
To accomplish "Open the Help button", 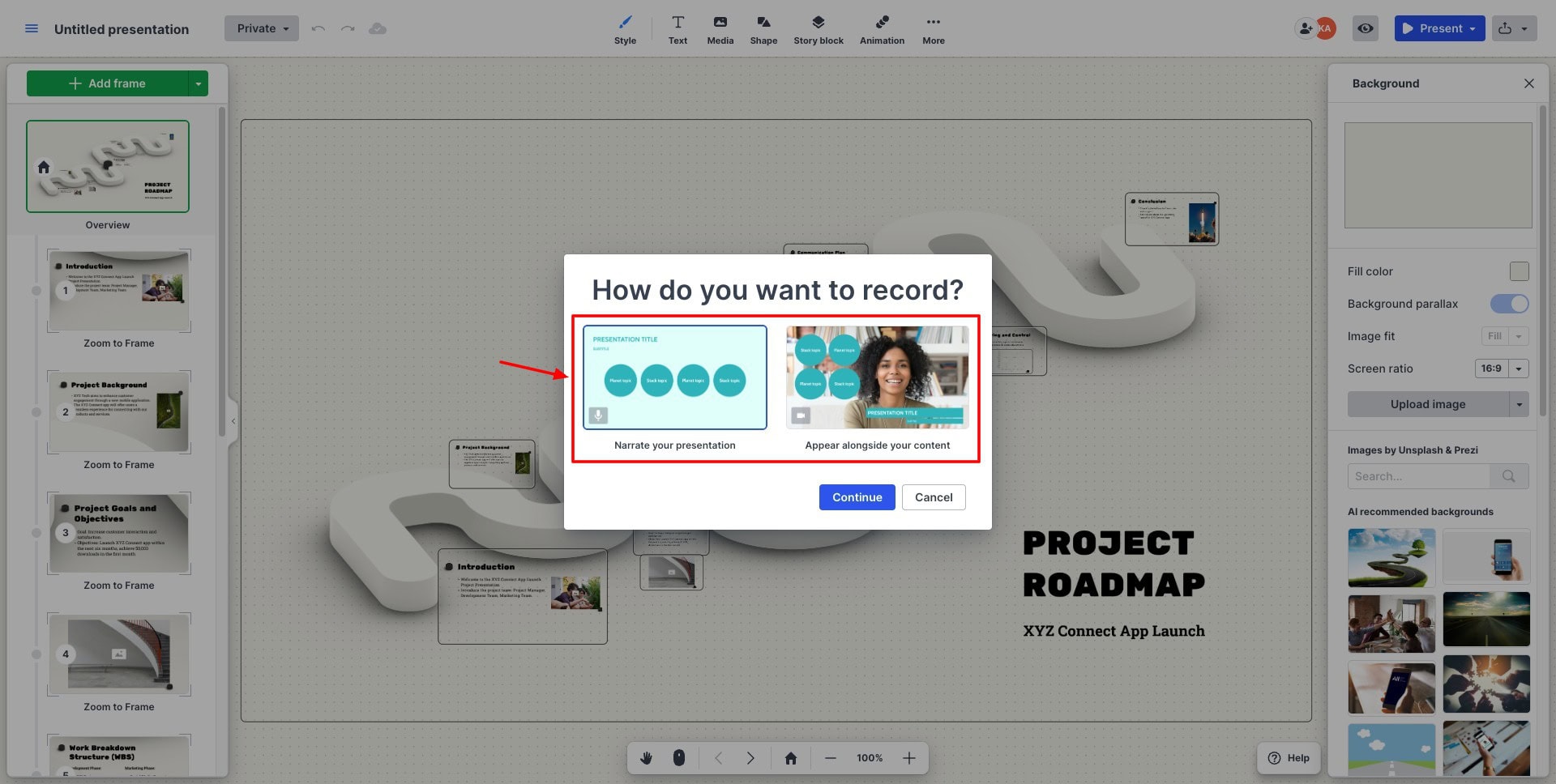I will 1289,758.
